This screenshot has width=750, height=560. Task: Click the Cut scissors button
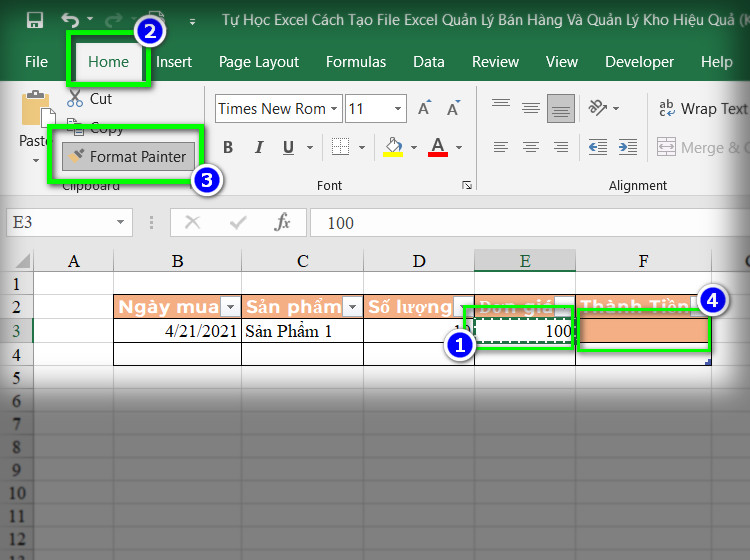tap(89, 99)
